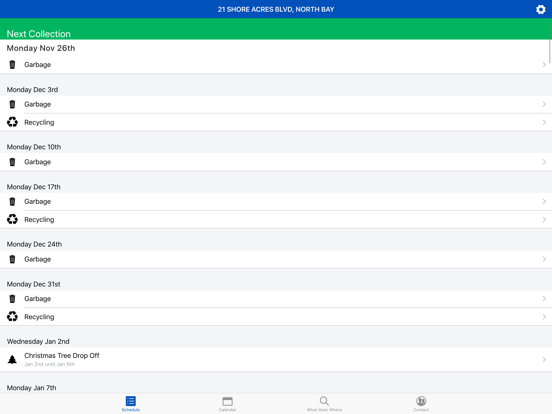The height and width of the screenshot is (414, 552).
Task: Click the trash icon for Dec 3rd Garbage
Action: (12, 104)
